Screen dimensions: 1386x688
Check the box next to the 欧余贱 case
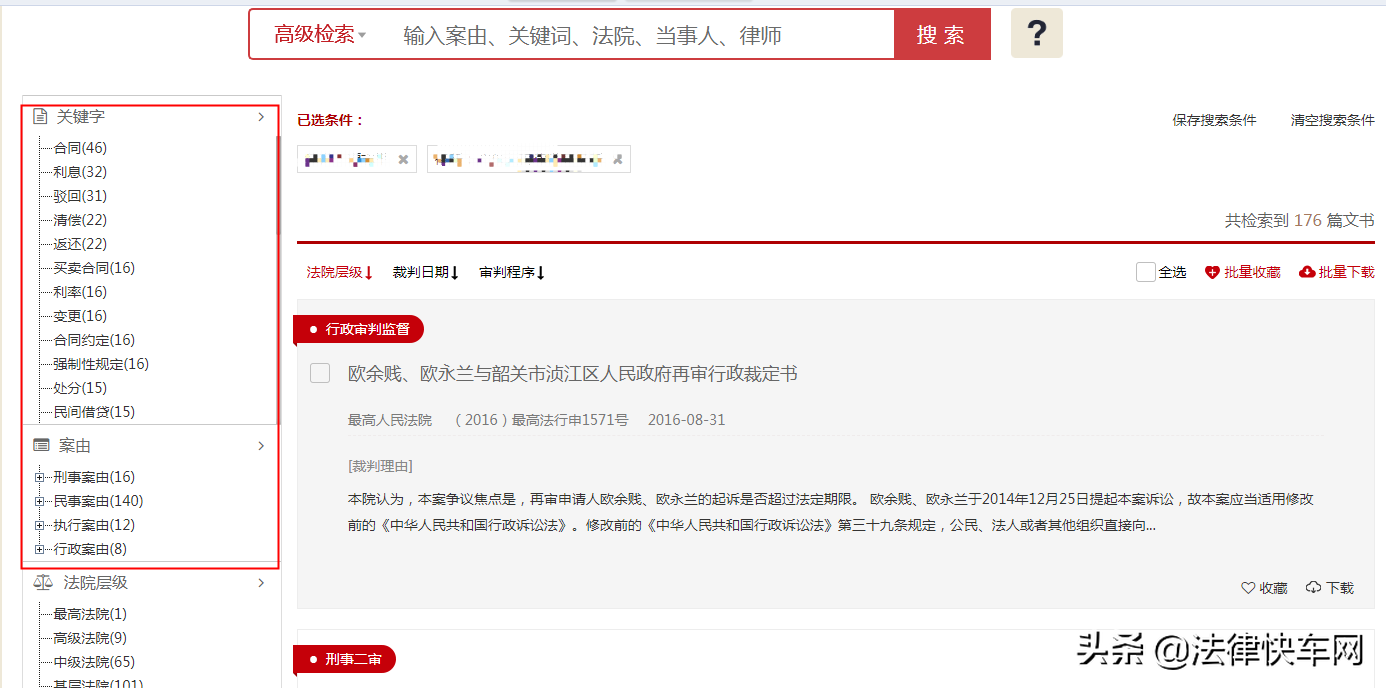pos(319,372)
